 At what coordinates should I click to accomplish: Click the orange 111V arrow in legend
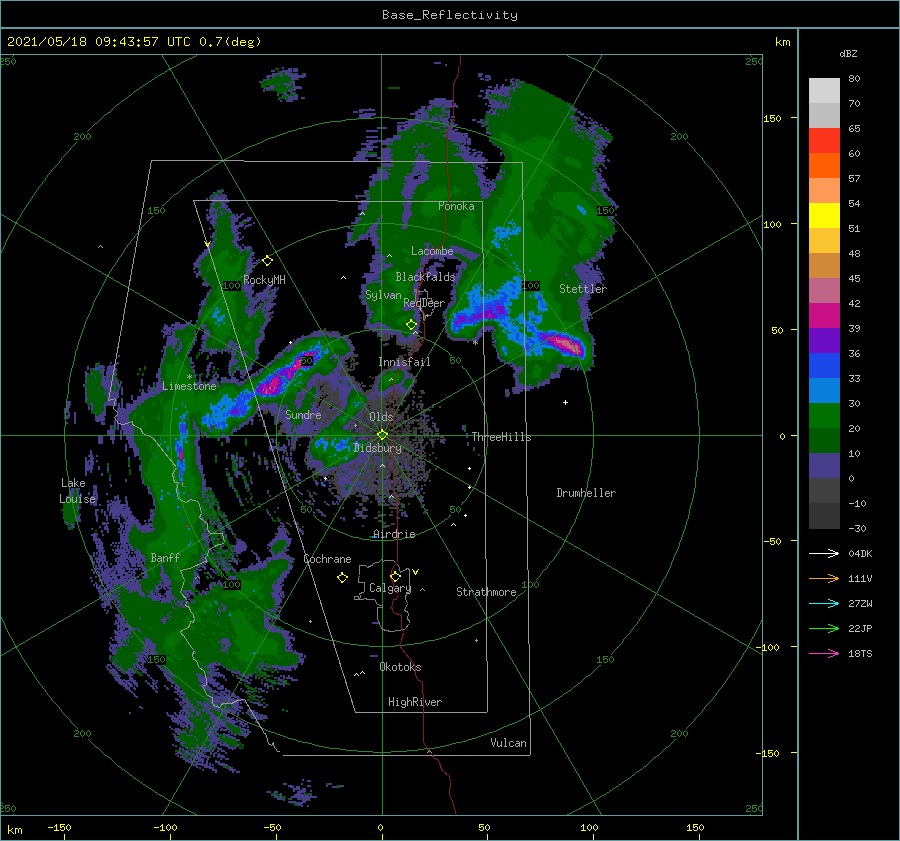pyautogui.click(x=824, y=579)
